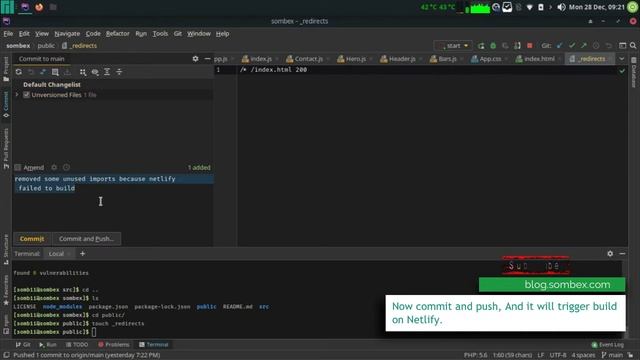
Task: Open the Problems tool window
Action: coord(113,344)
